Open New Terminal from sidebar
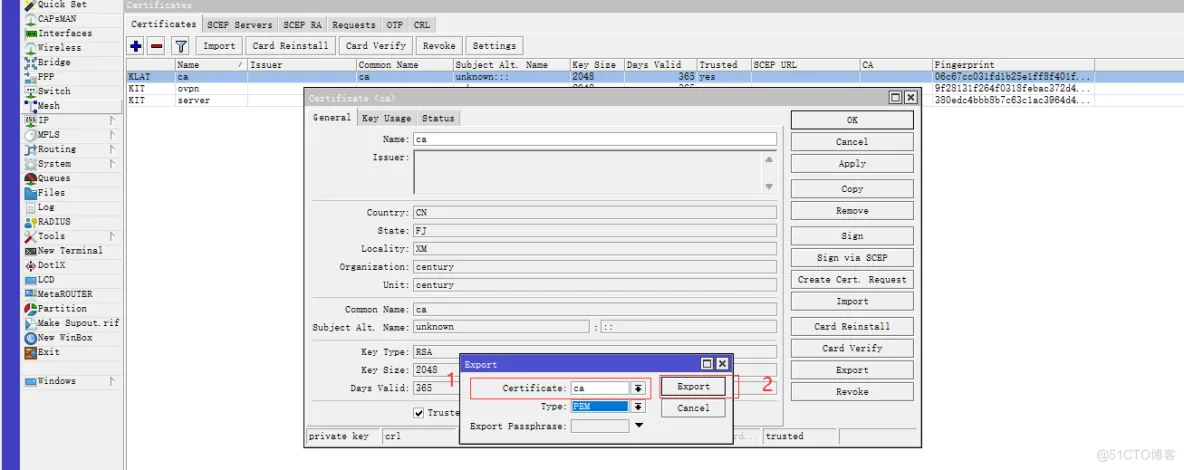 (69, 251)
